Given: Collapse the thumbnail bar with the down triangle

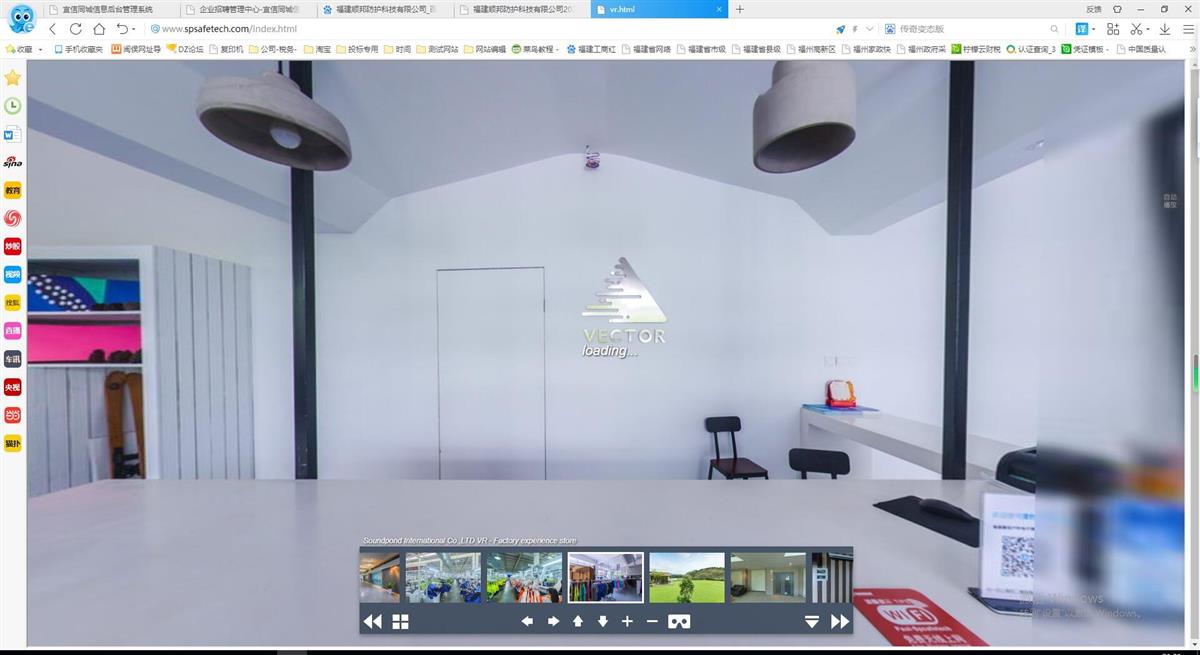Looking at the screenshot, I should pyautogui.click(x=812, y=621).
